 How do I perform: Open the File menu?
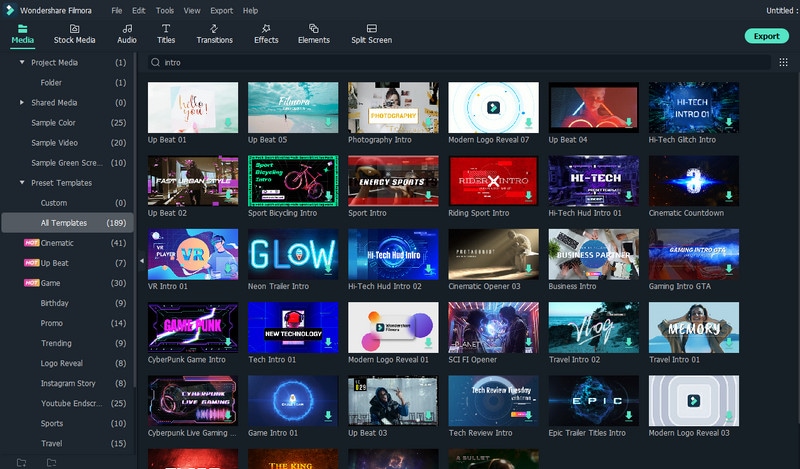pyautogui.click(x=117, y=10)
